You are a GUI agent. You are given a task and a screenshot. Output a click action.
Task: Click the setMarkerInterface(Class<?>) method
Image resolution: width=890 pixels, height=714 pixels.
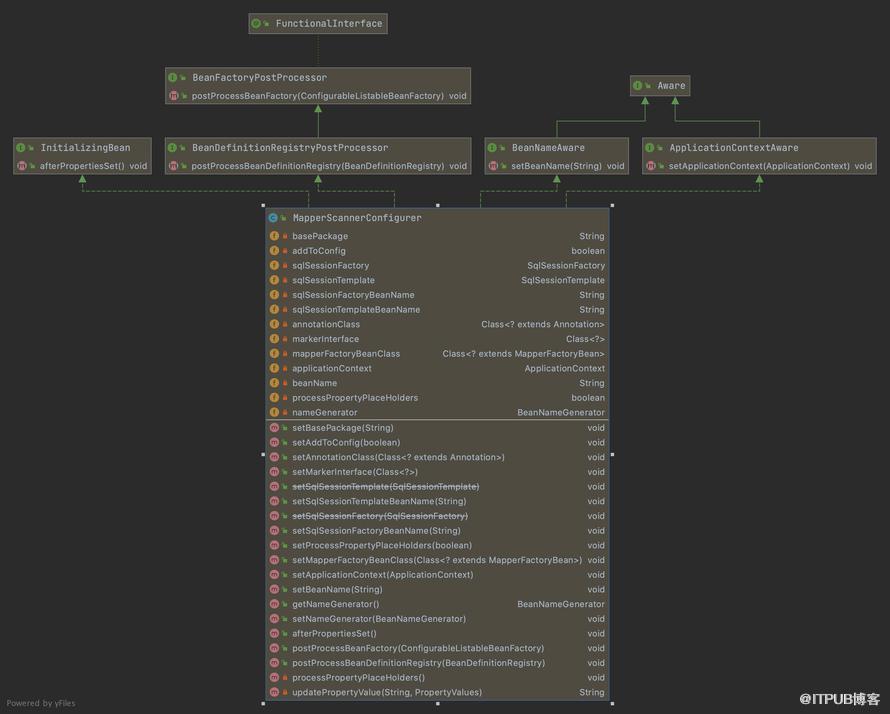[x=355, y=472]
